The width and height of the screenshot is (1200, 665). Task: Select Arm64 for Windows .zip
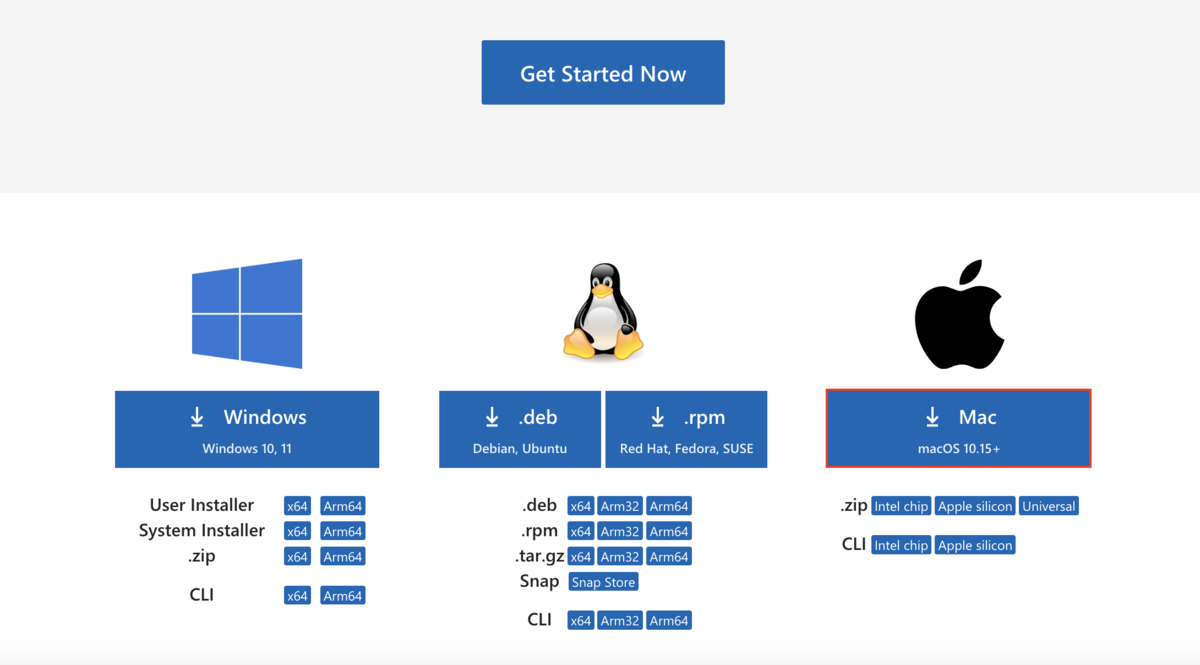tap(343, 556)
